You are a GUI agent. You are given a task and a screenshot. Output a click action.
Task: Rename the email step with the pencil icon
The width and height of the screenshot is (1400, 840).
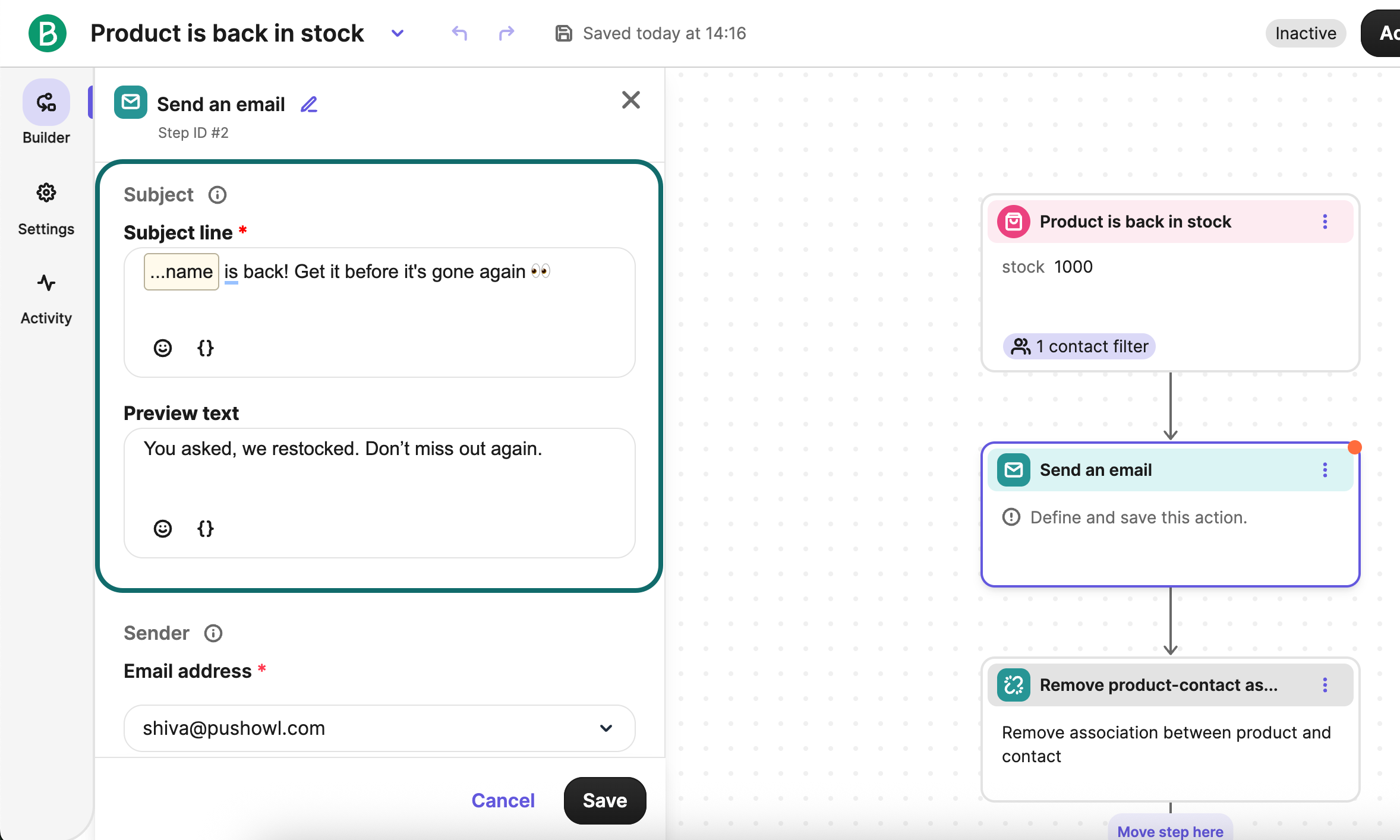point(308,103)
